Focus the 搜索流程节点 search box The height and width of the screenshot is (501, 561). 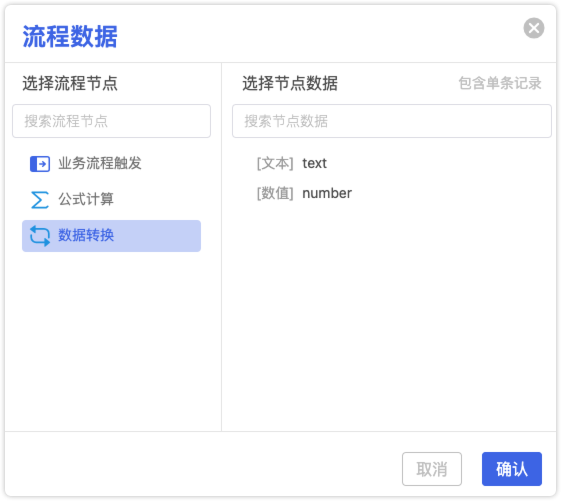coord(111,121)
